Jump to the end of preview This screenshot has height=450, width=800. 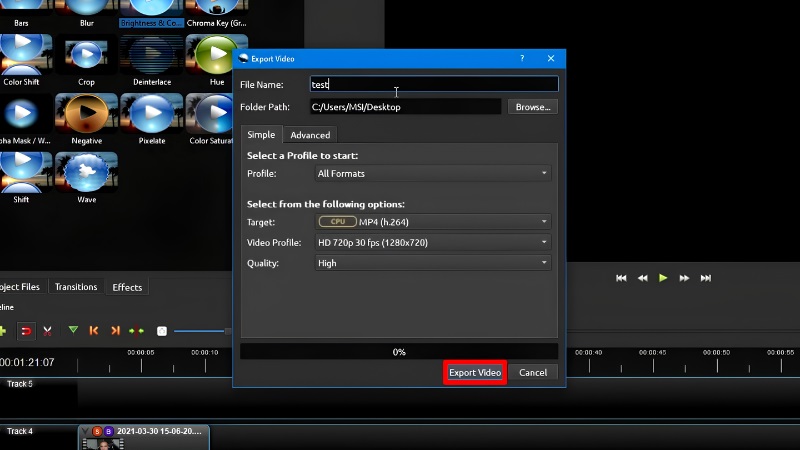coord(706,278)
